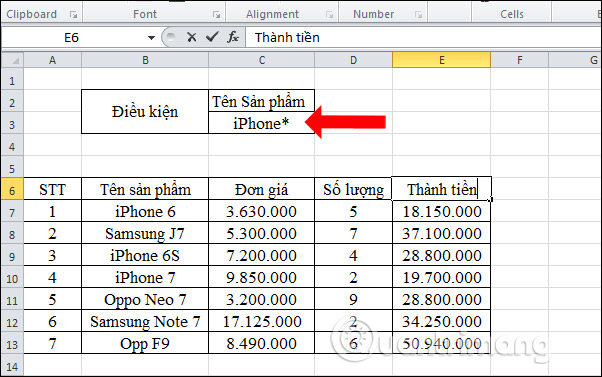
Task: Click the Thành tiền cell being edited
Action: pos(442,189)
